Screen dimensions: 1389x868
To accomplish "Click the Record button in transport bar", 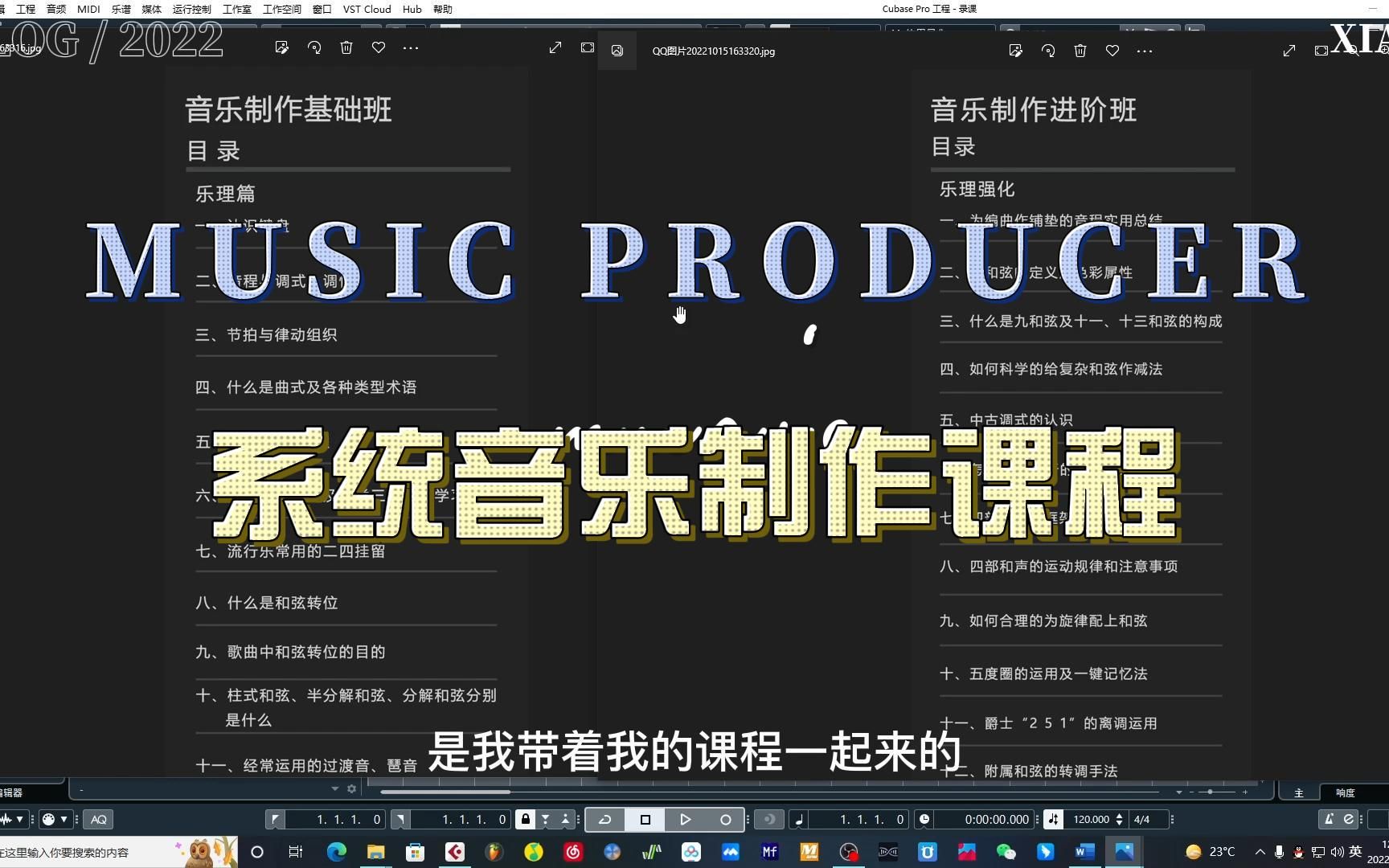I will [x=725, y=819].
